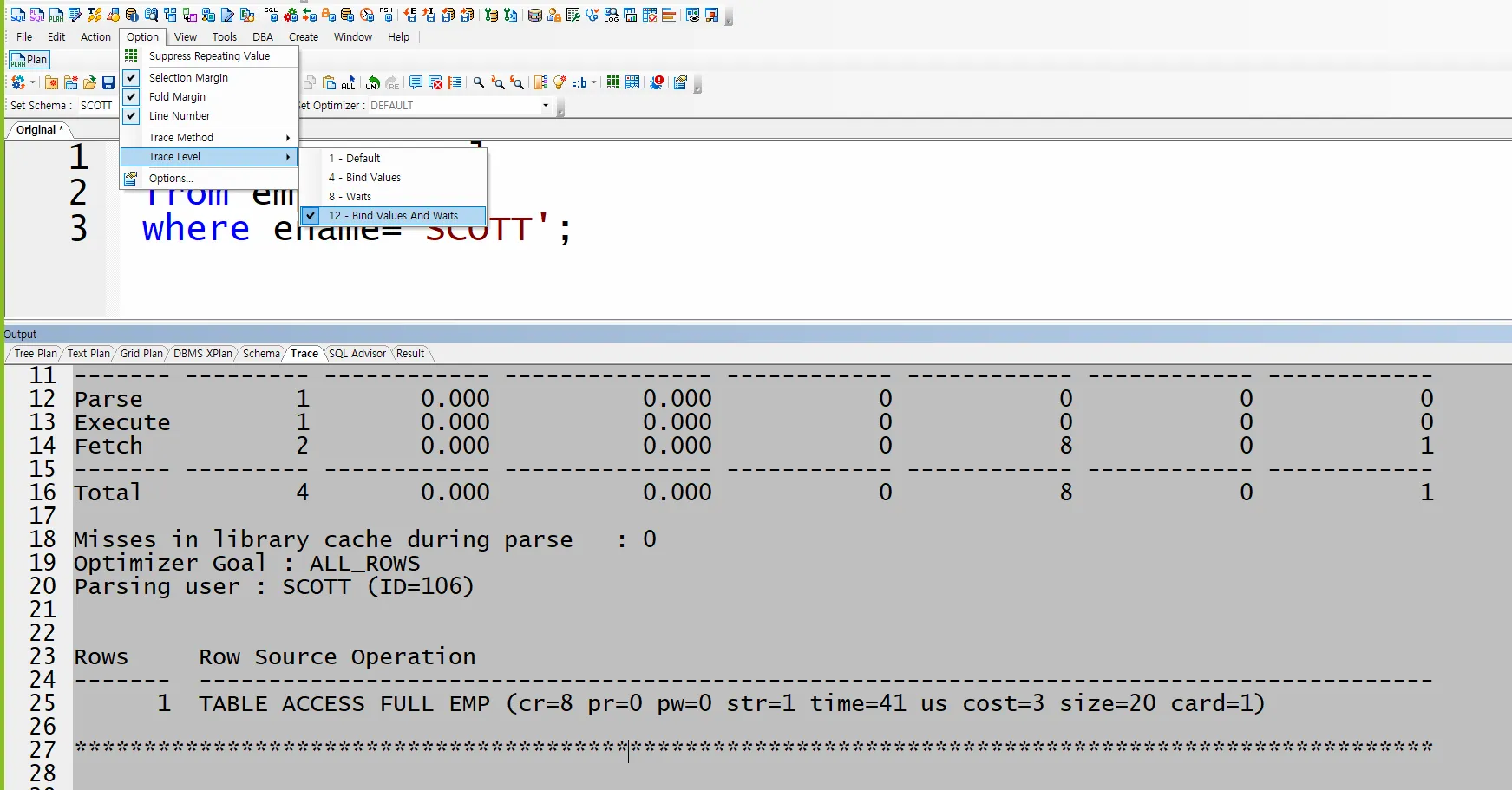1512x790 pixels.
Task: Click the Select ALL icon
Action: coord(348,82)
